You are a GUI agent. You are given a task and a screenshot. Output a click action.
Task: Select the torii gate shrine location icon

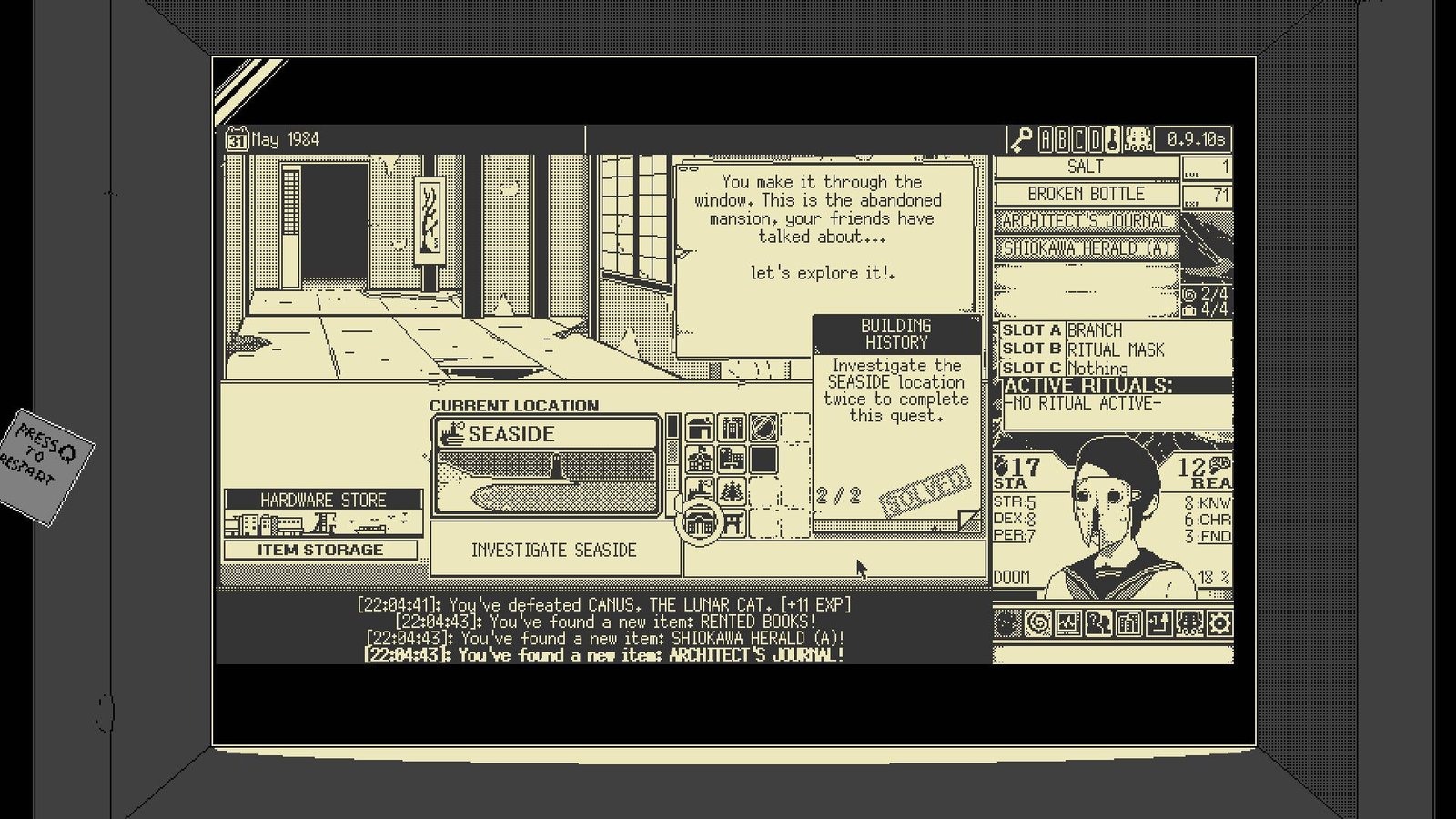pyautogui.click(x=732, y=523)
